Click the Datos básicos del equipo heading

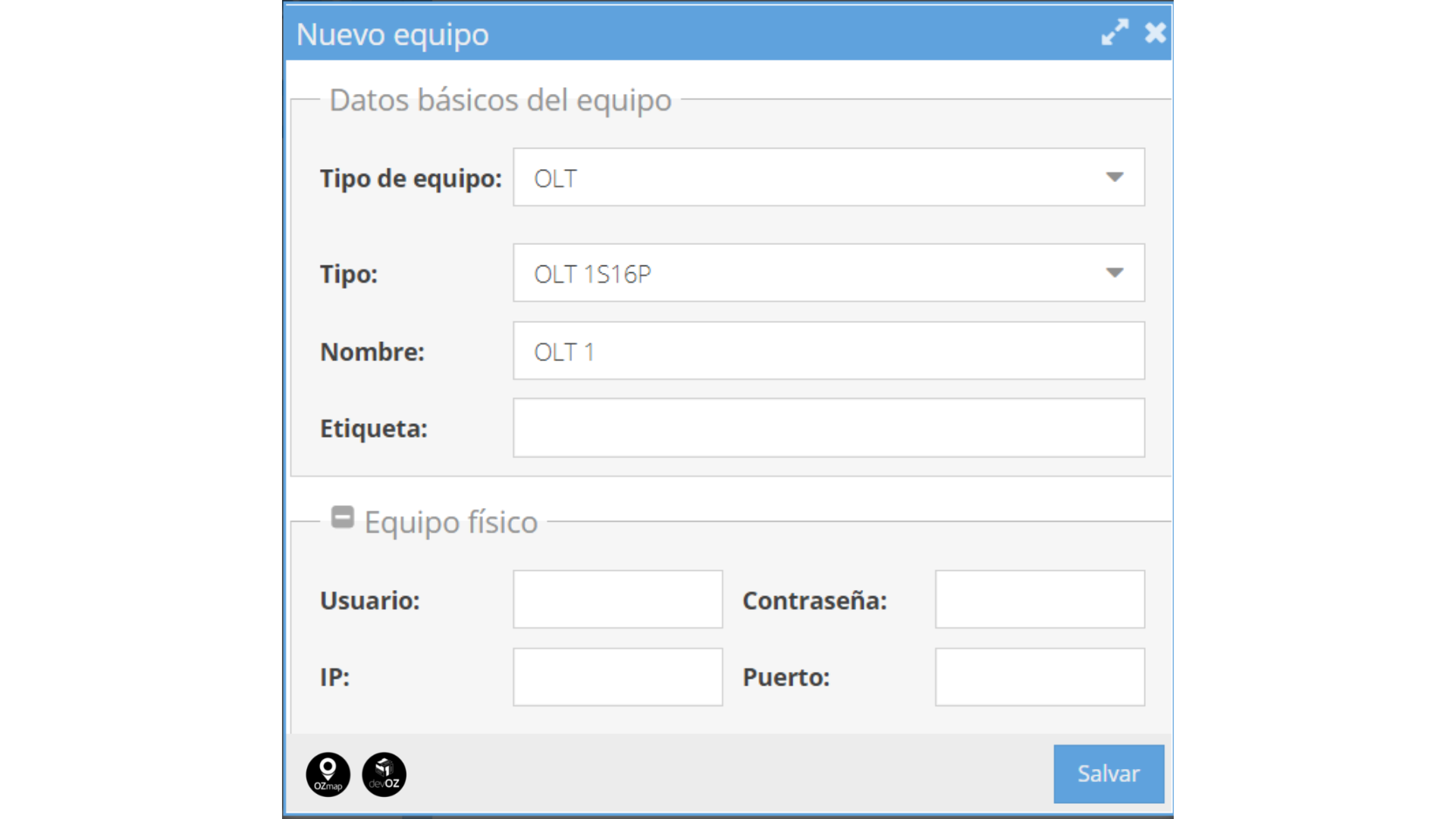pos(500,100)
